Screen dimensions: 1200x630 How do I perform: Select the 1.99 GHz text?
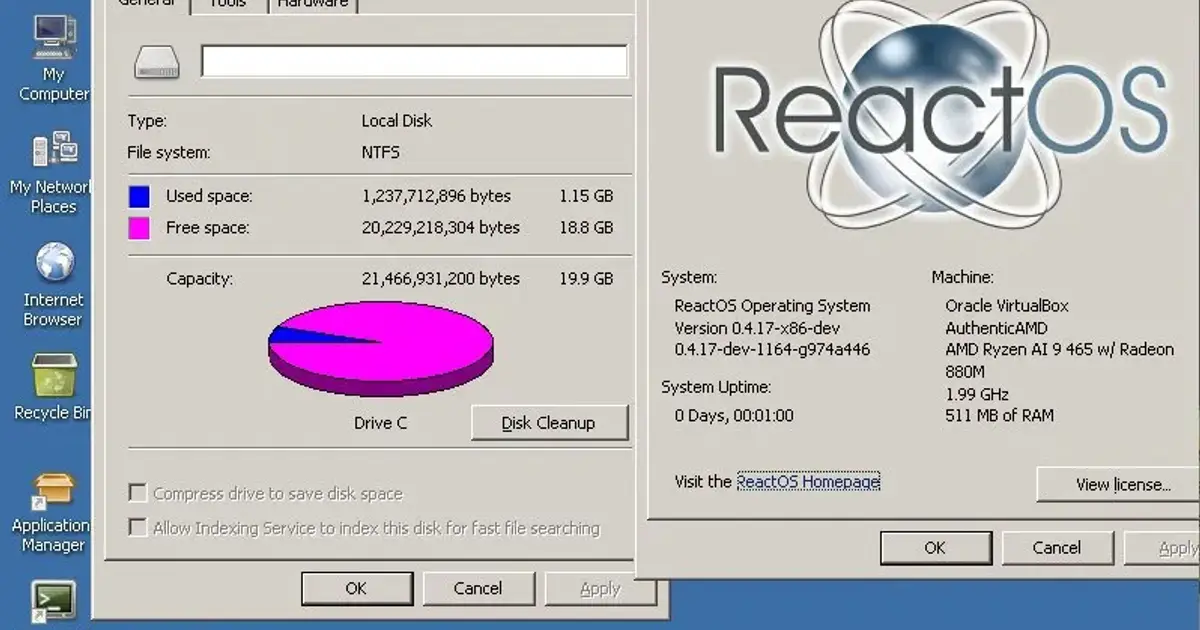(977, 394)
